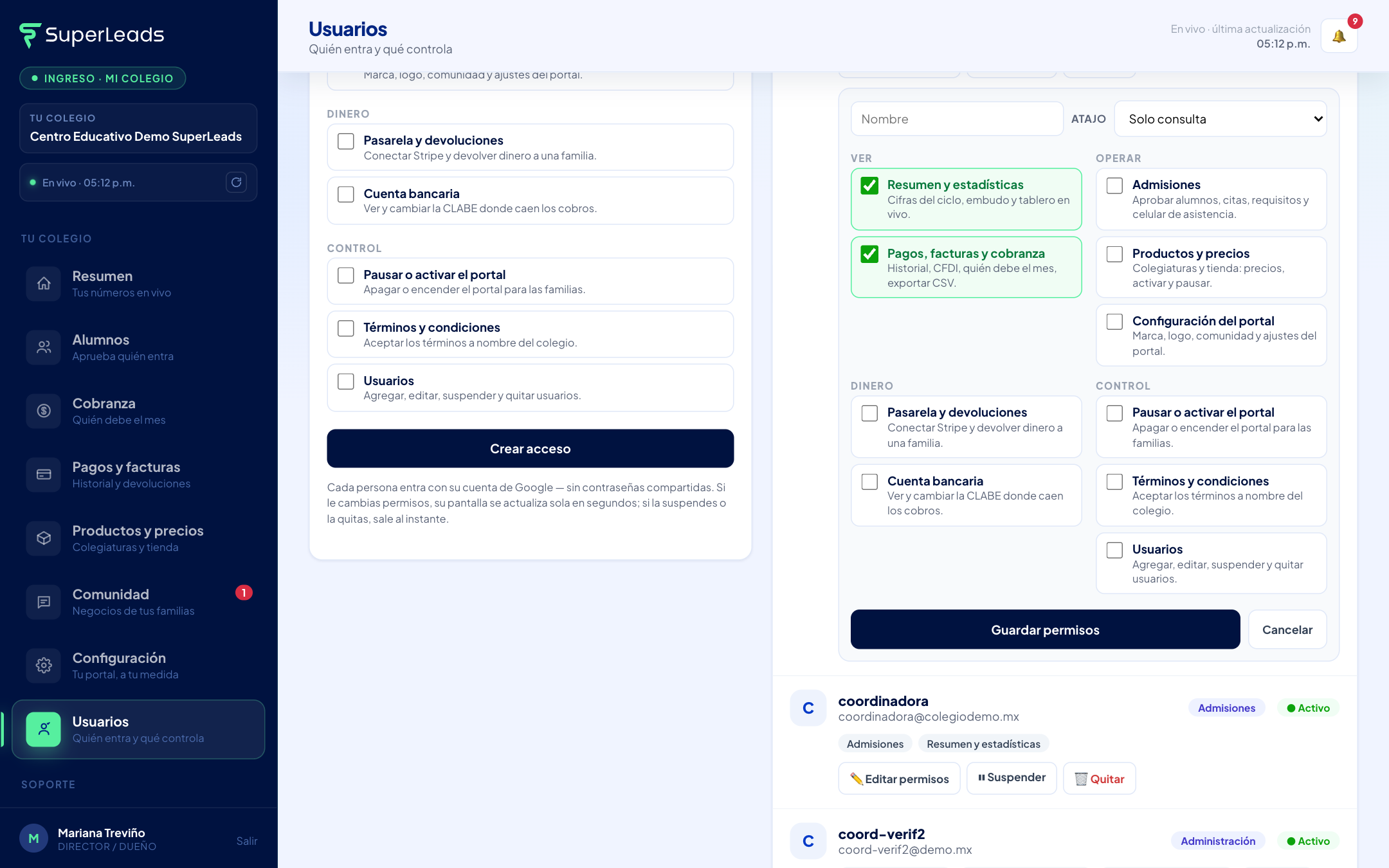
Task: Open Comunidad chat icon in sidebar
Action: pyautogui.click(x=44, y=602)
